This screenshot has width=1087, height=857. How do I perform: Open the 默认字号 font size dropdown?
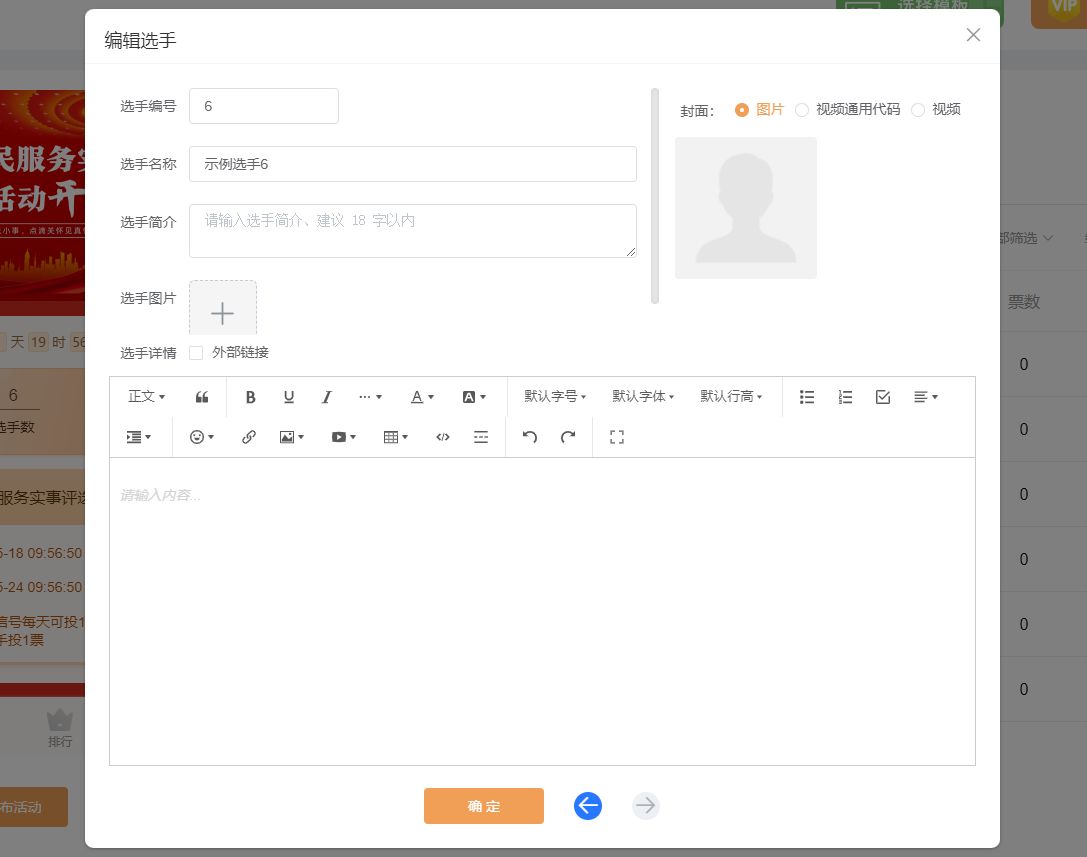click(x=555, y=397)
